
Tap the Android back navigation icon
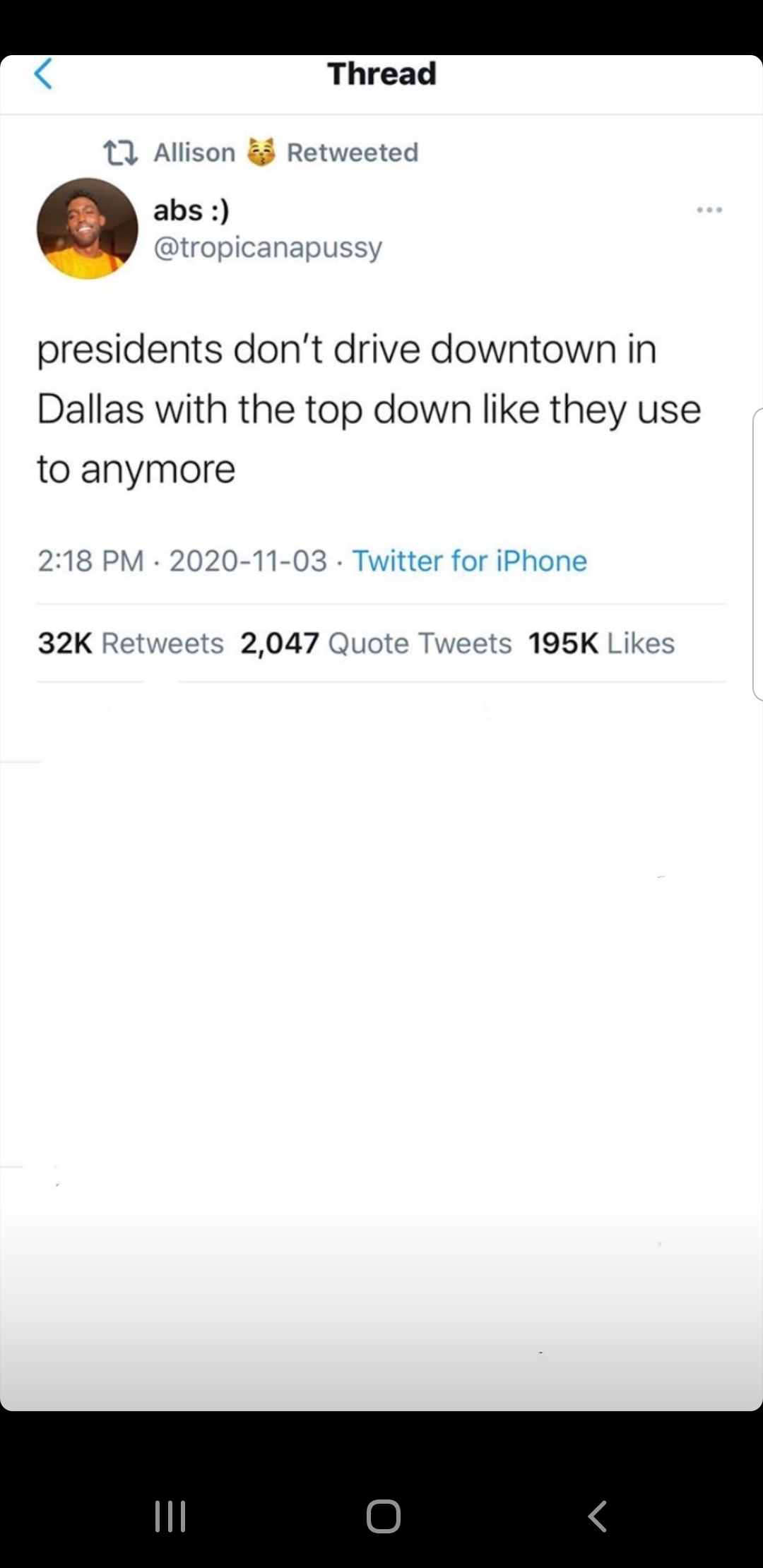pos(598,1516)
